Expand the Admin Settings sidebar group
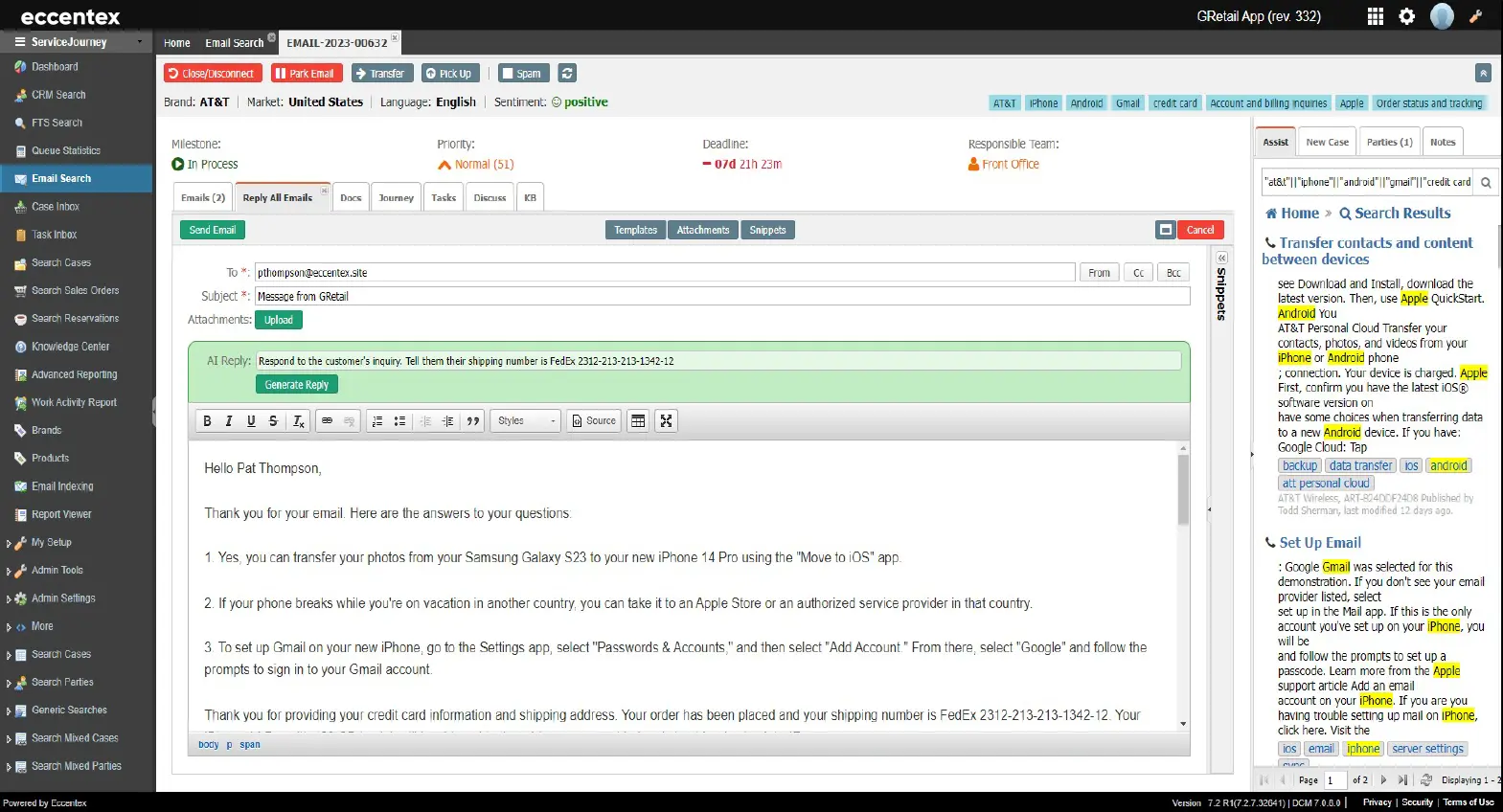 pos(9,599)
